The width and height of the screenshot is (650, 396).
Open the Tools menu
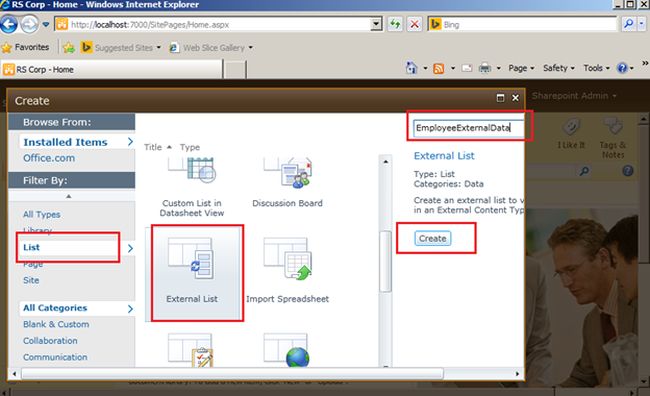597,68
